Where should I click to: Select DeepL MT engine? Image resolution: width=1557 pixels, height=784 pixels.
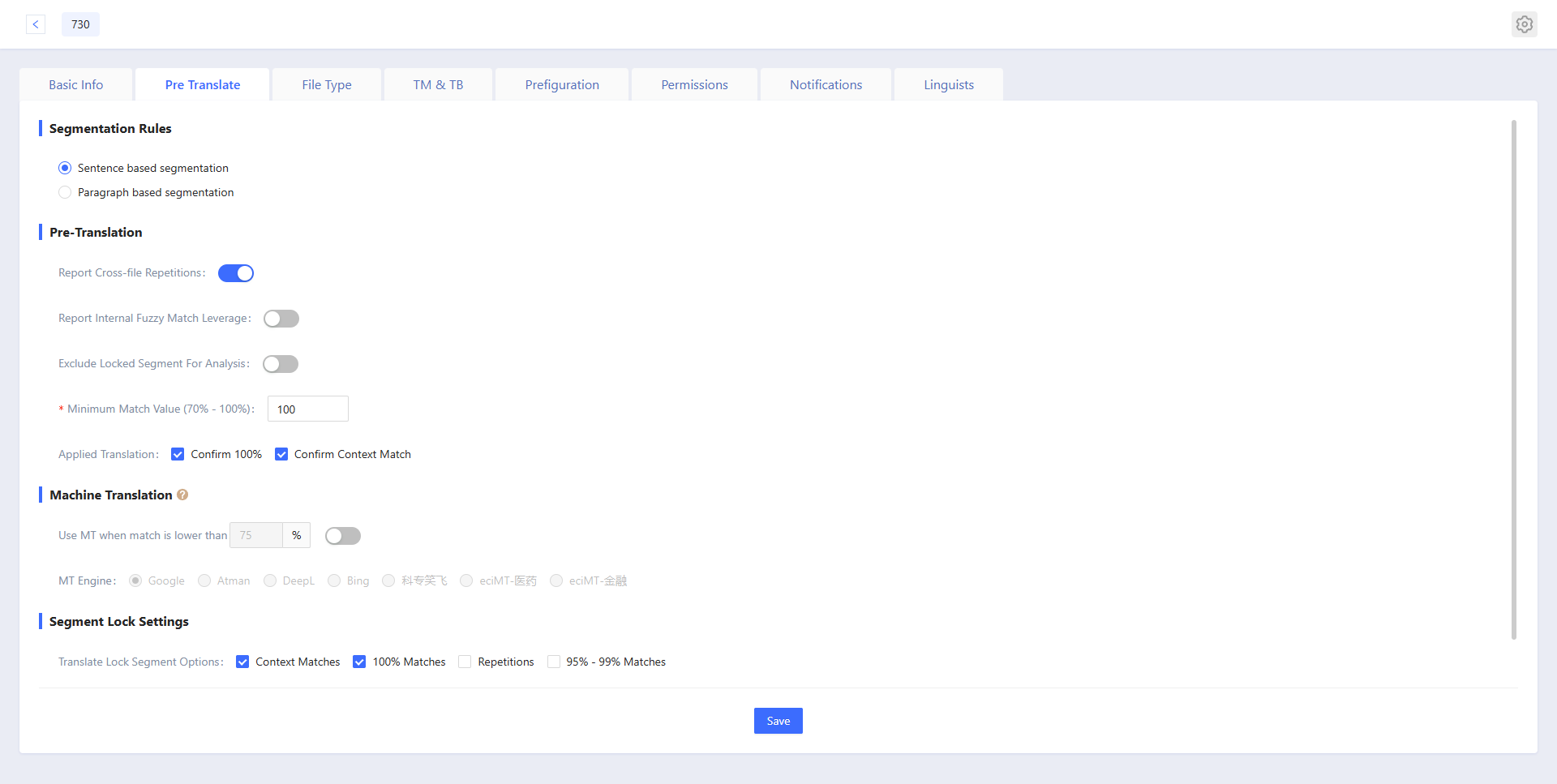tap(270, 581)
